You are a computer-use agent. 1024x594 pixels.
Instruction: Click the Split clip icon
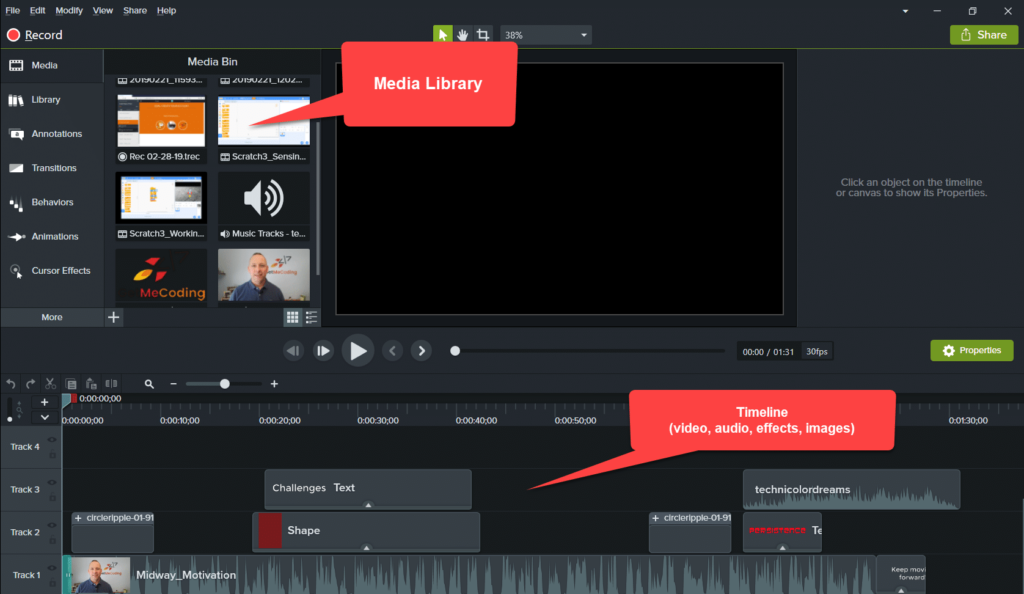click(112, 384)
